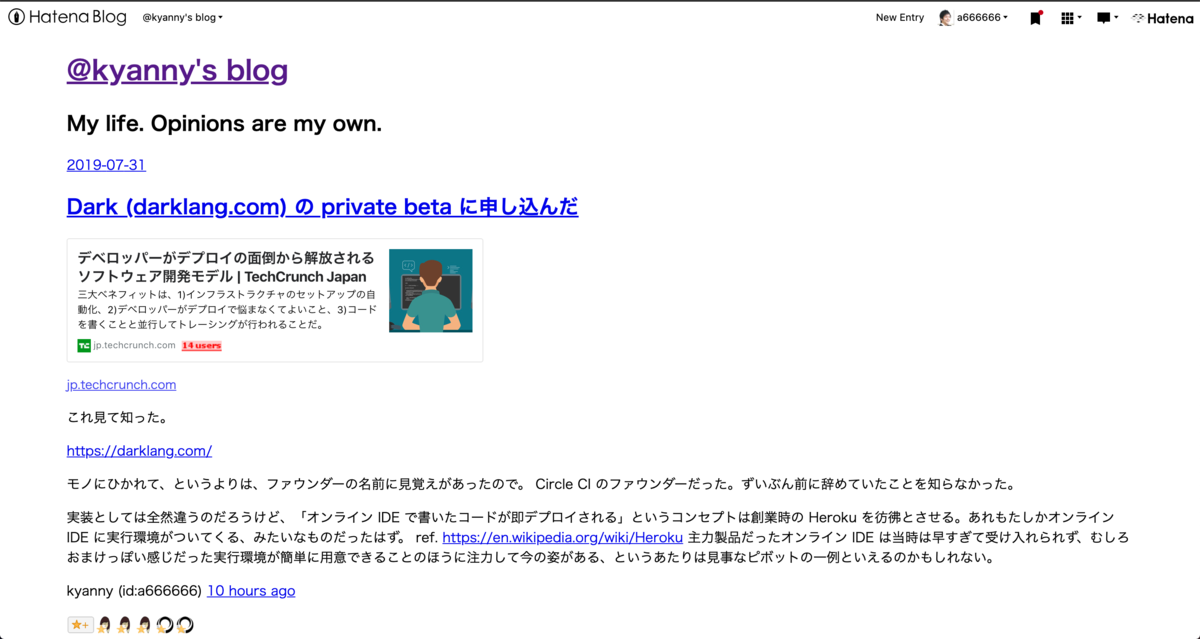Click the first reader's star avatar

[x=104, y=624]
